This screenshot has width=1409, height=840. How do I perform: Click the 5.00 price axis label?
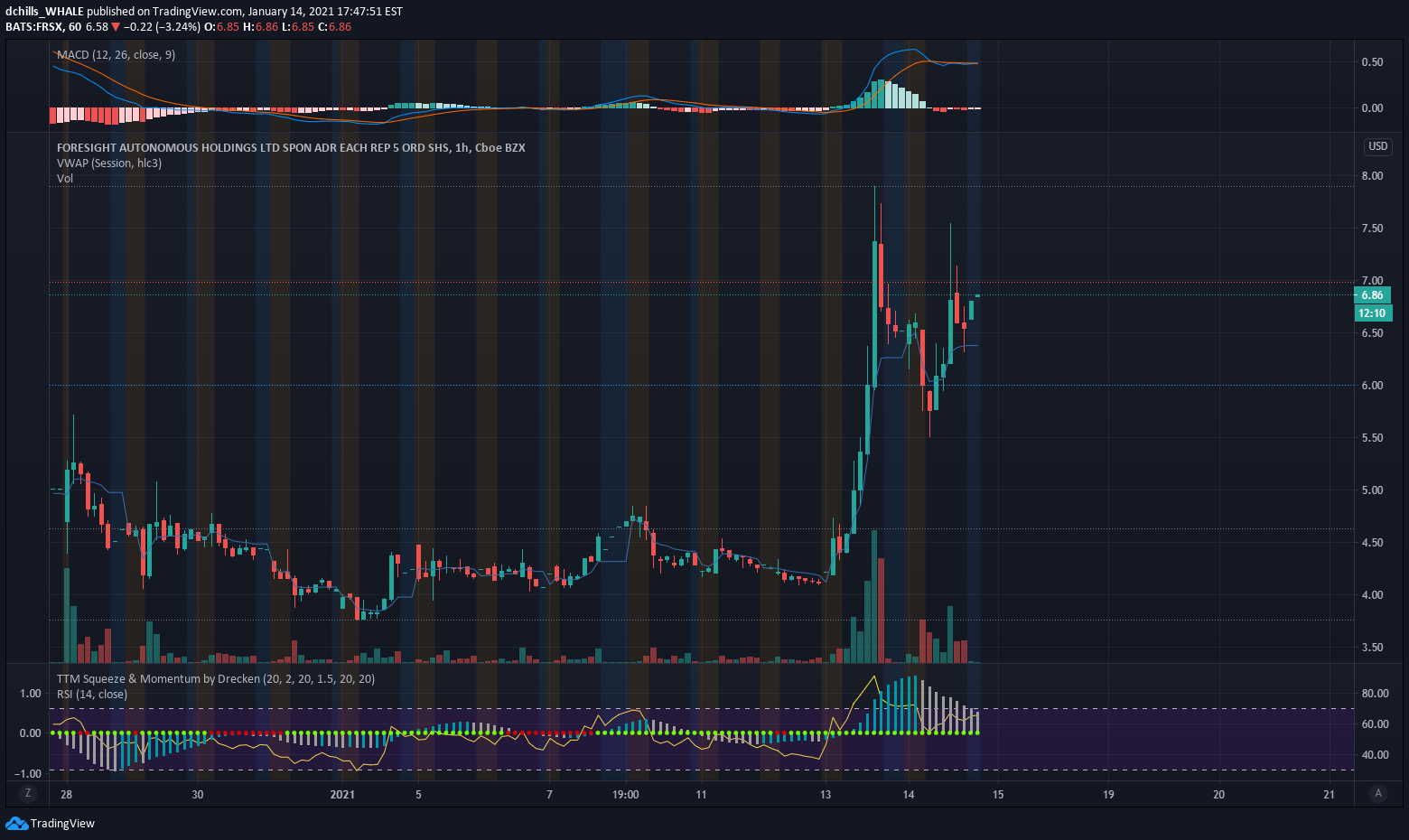click(x=1372, y=490)
